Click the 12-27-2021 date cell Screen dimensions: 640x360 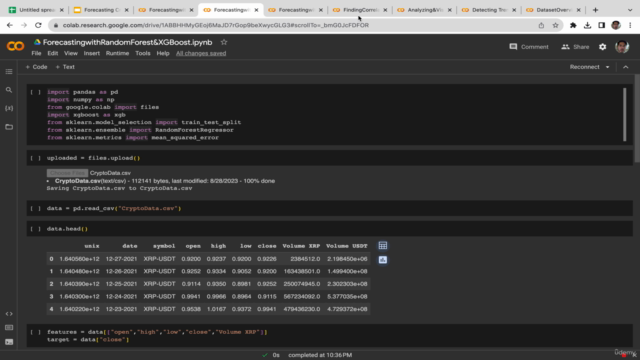point(121,259)
